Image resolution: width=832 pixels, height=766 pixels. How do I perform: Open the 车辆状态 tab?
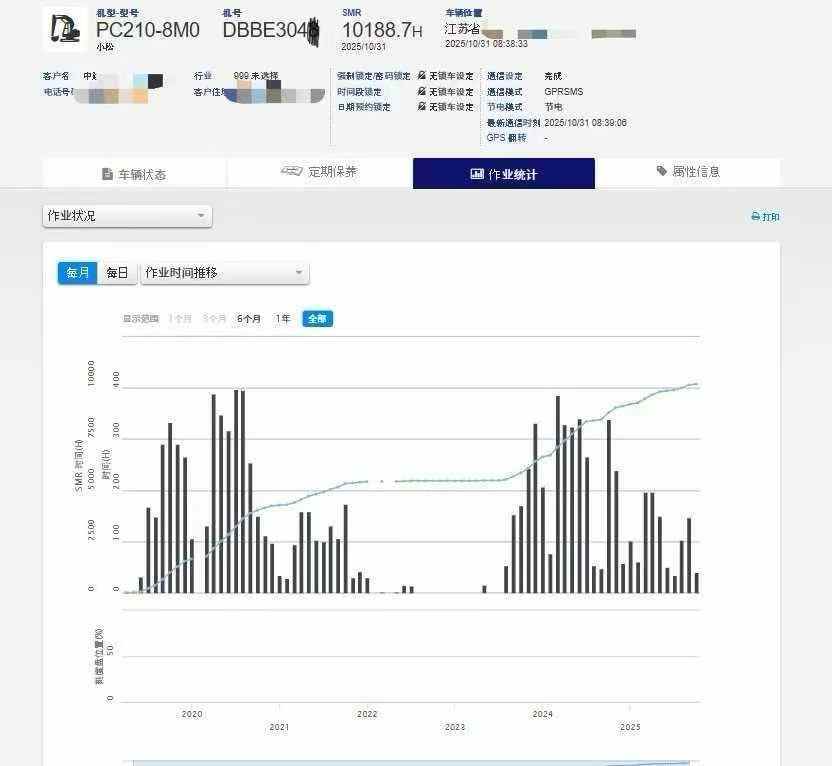[x=135, y=174]
